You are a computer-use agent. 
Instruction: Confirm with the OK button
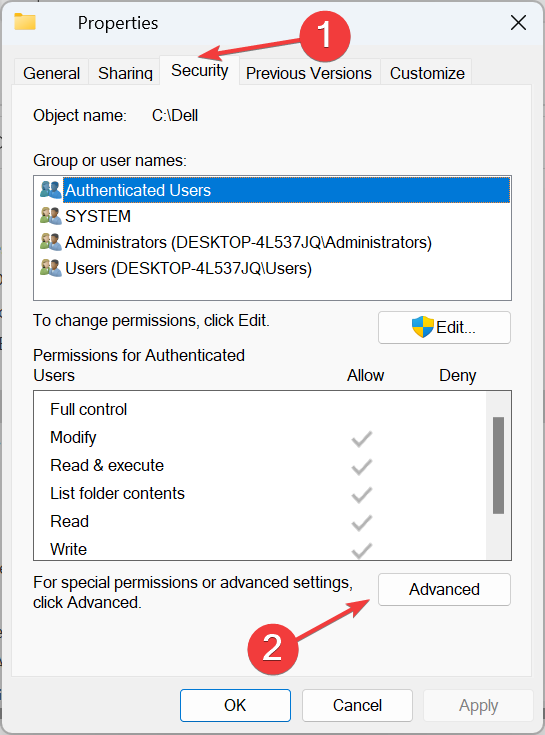click(x=235, y=705)
